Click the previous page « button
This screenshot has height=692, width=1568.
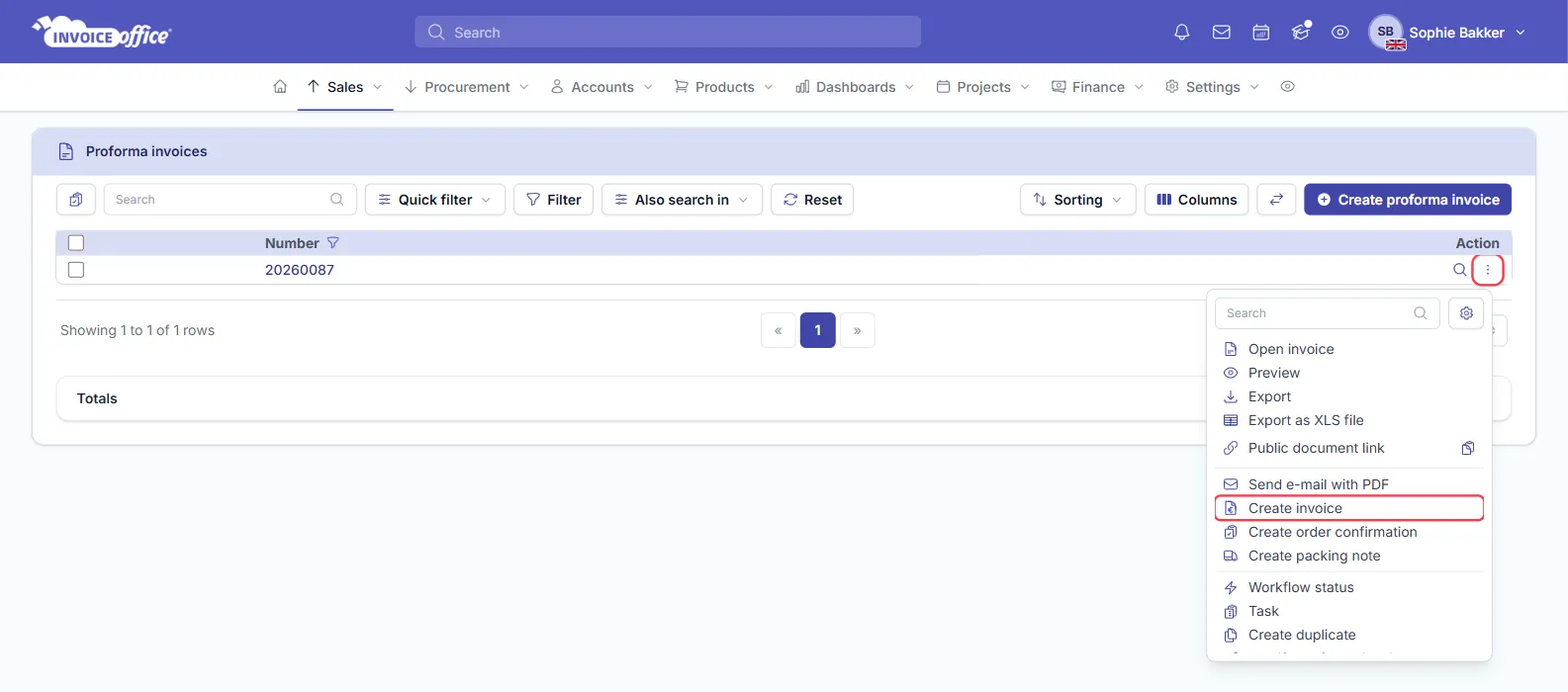click(x=779, y=330)
